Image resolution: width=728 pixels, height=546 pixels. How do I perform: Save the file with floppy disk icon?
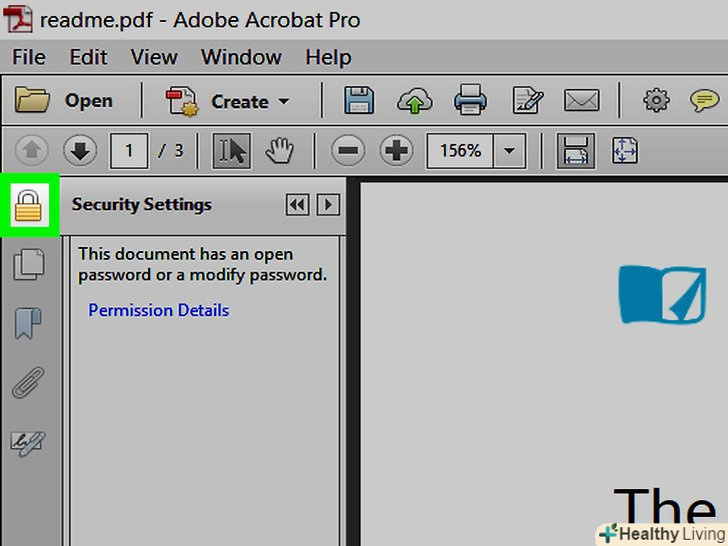pos(359,100)
